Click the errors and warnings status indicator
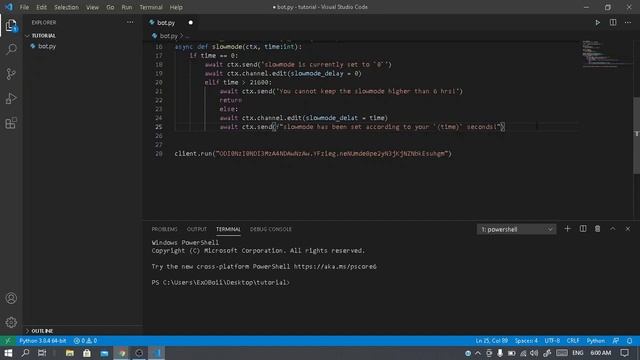Screen dimensions: 640x360 click(x=85, y=340)
